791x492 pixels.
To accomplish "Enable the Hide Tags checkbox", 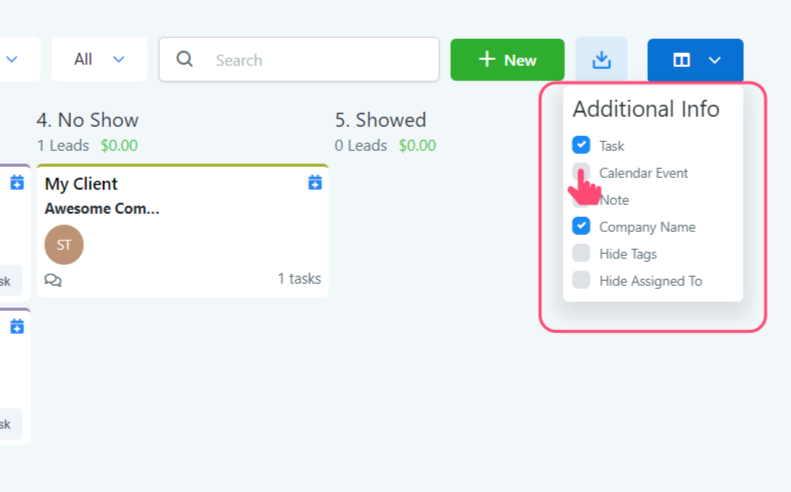I will tap(581, 253).
